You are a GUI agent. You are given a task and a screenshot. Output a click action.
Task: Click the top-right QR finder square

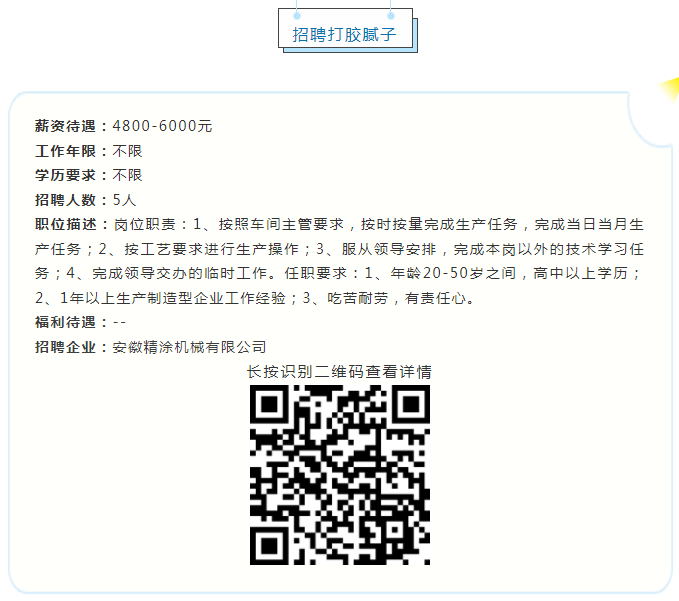click(411, 404)
